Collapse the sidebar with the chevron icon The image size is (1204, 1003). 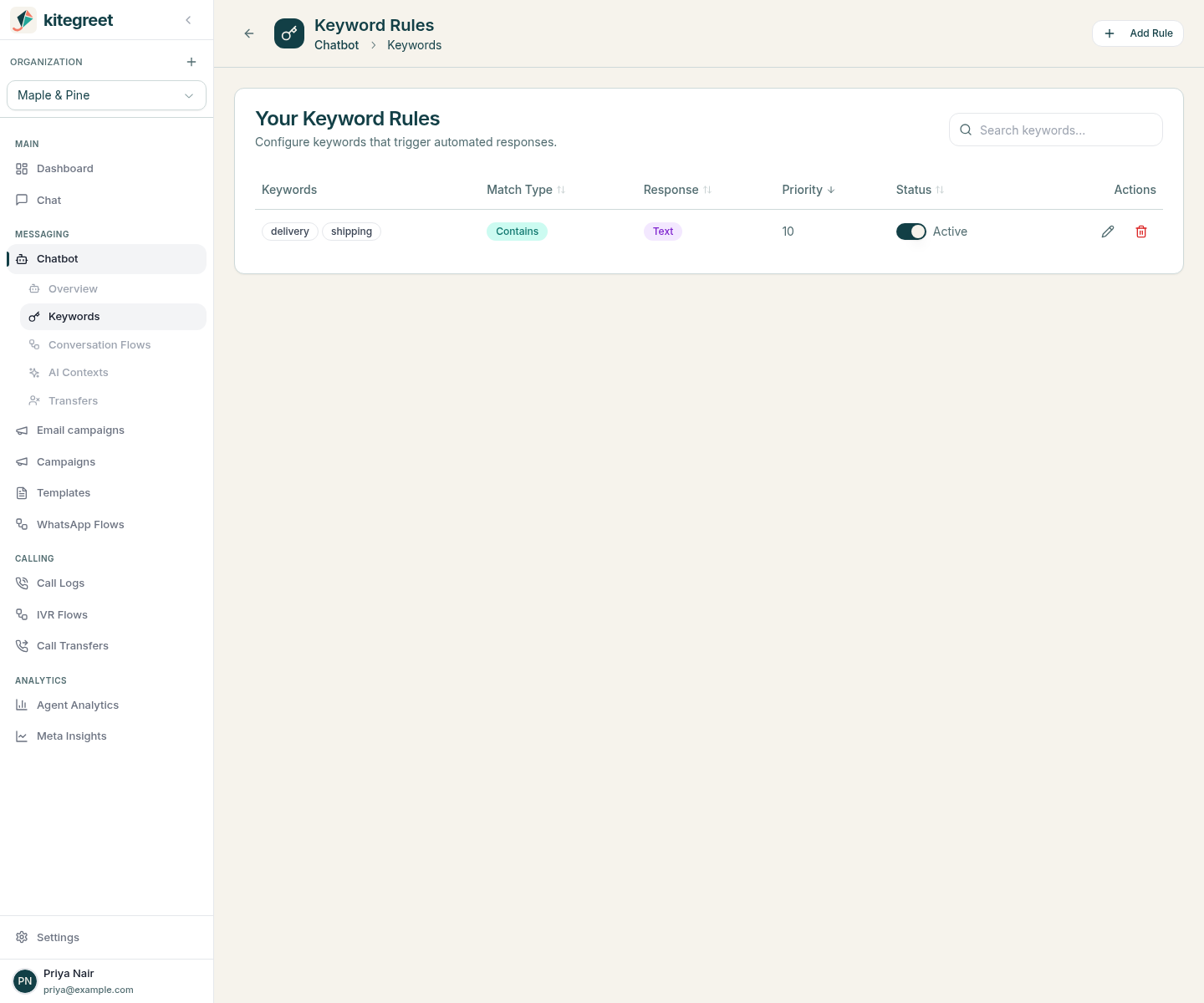pos(188,20)
